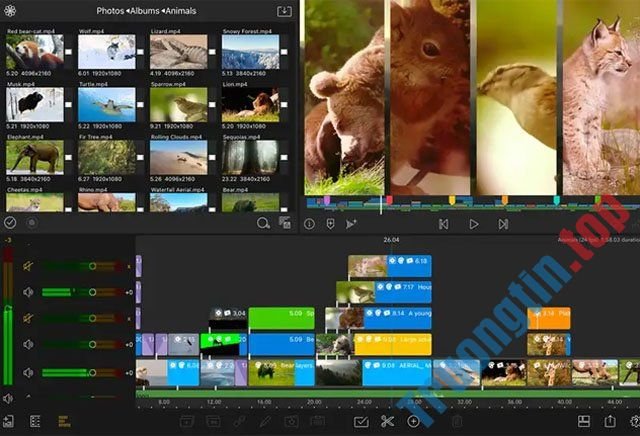Viewport: 640px width, 436px height.
Task: Click the clip info icon below the preview
Action: point(309,224)
